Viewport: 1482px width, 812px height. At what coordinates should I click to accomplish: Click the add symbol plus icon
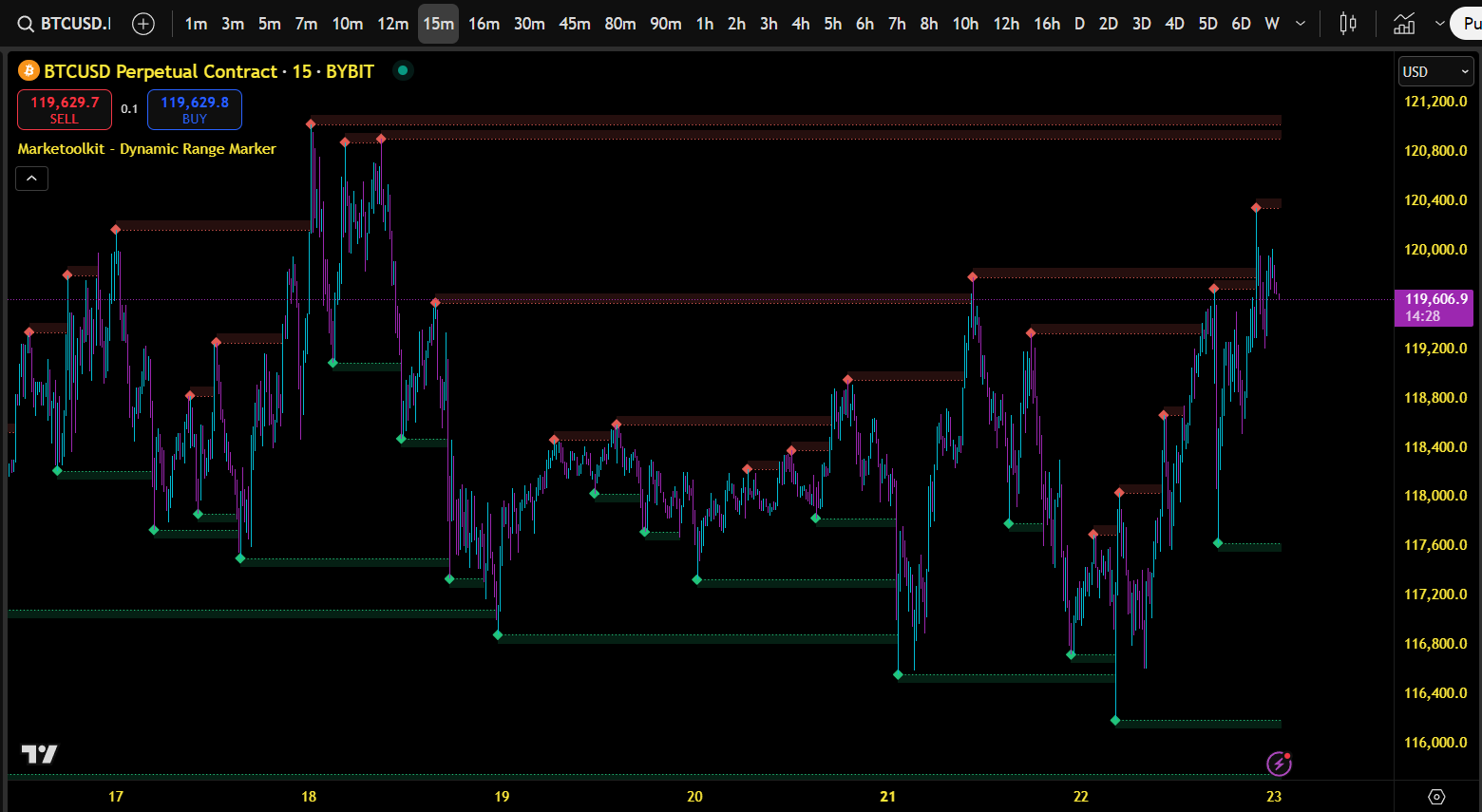pyautogui.click(x=143, y=24)
